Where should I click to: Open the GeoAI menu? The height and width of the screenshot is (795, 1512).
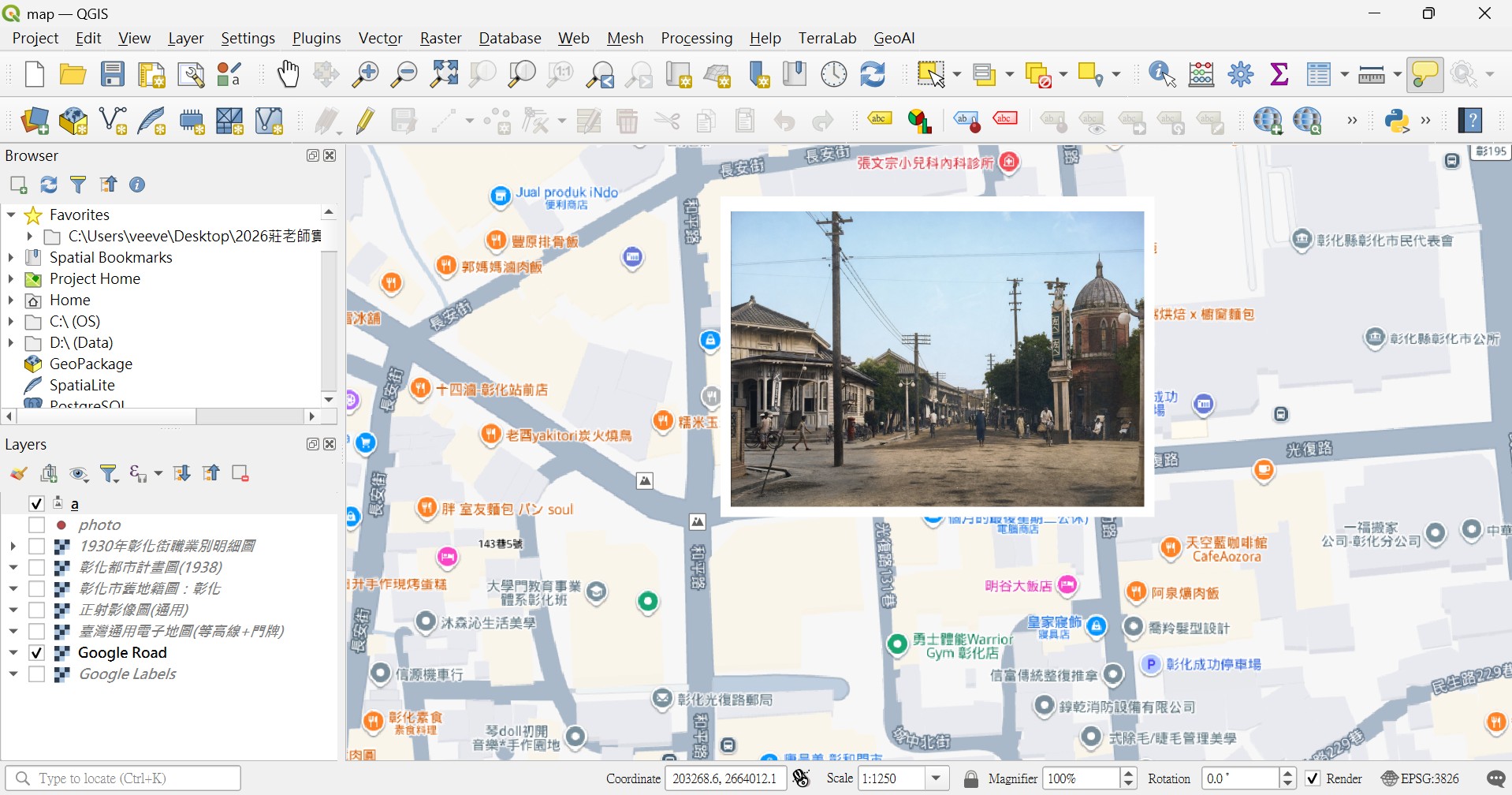tap(894, 38)
